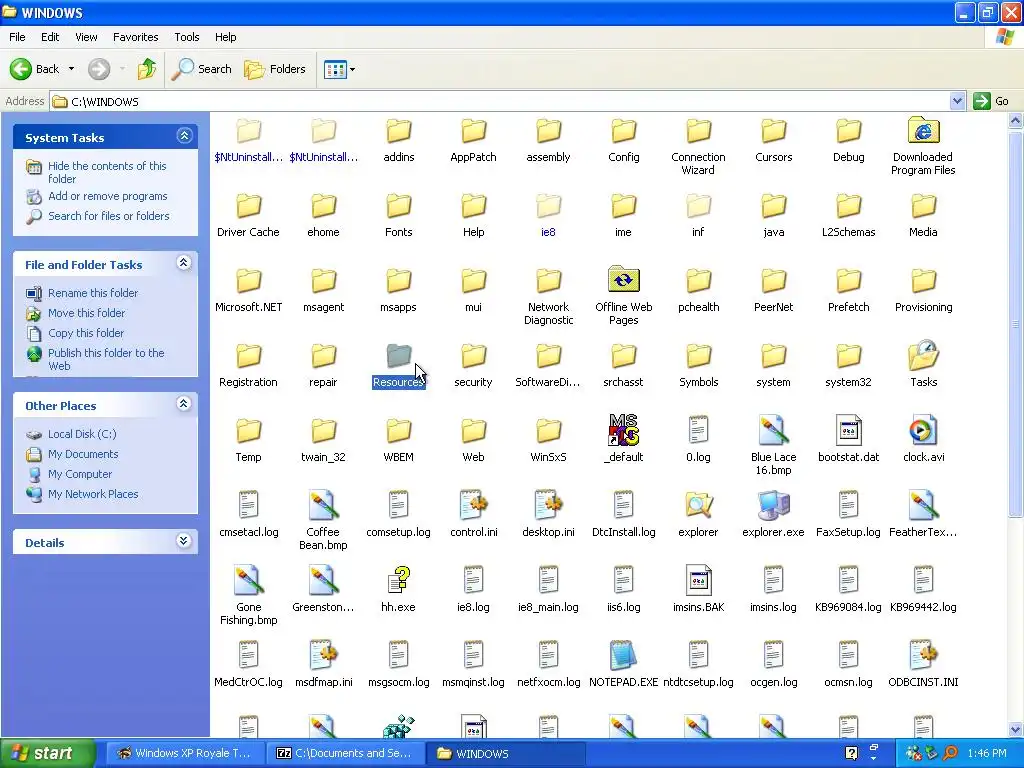Click the file list scroll down arrow
Image resolution: width=1024 pixels, height=768 pixels.
point(1016,729)
